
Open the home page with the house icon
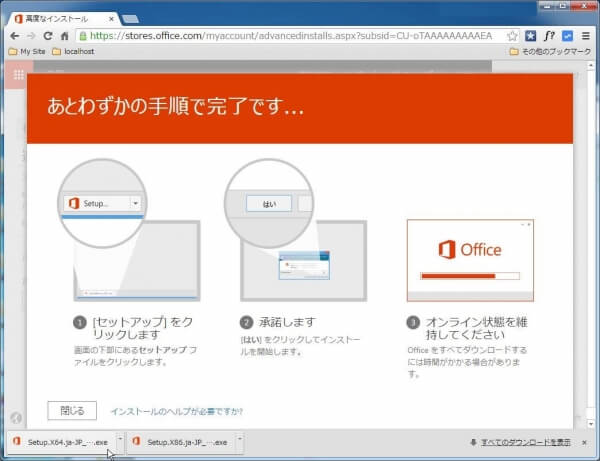pos(64,36)
